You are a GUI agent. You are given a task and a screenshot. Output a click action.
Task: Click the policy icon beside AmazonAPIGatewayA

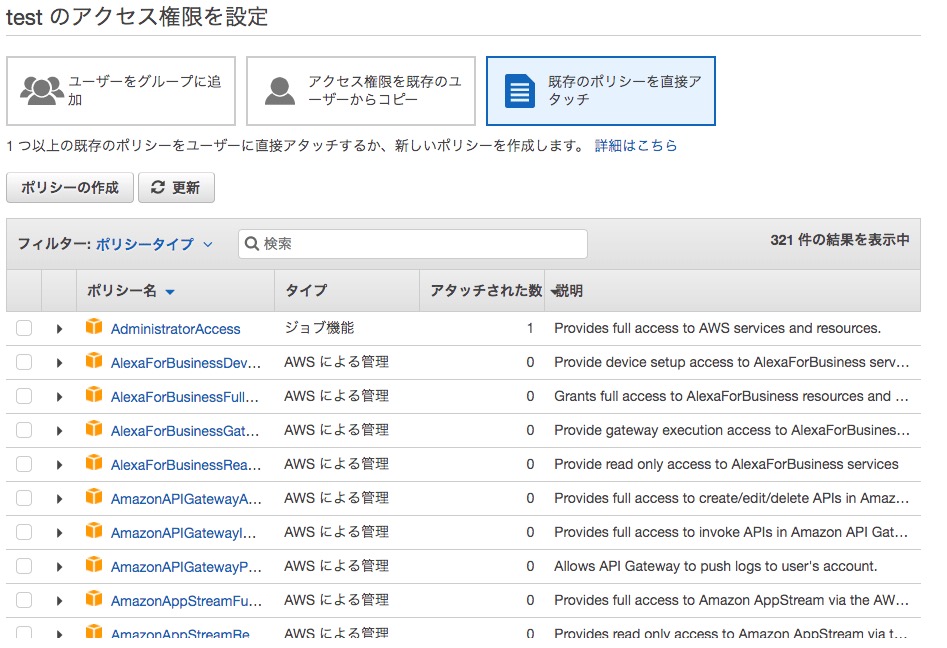point(95,497)
